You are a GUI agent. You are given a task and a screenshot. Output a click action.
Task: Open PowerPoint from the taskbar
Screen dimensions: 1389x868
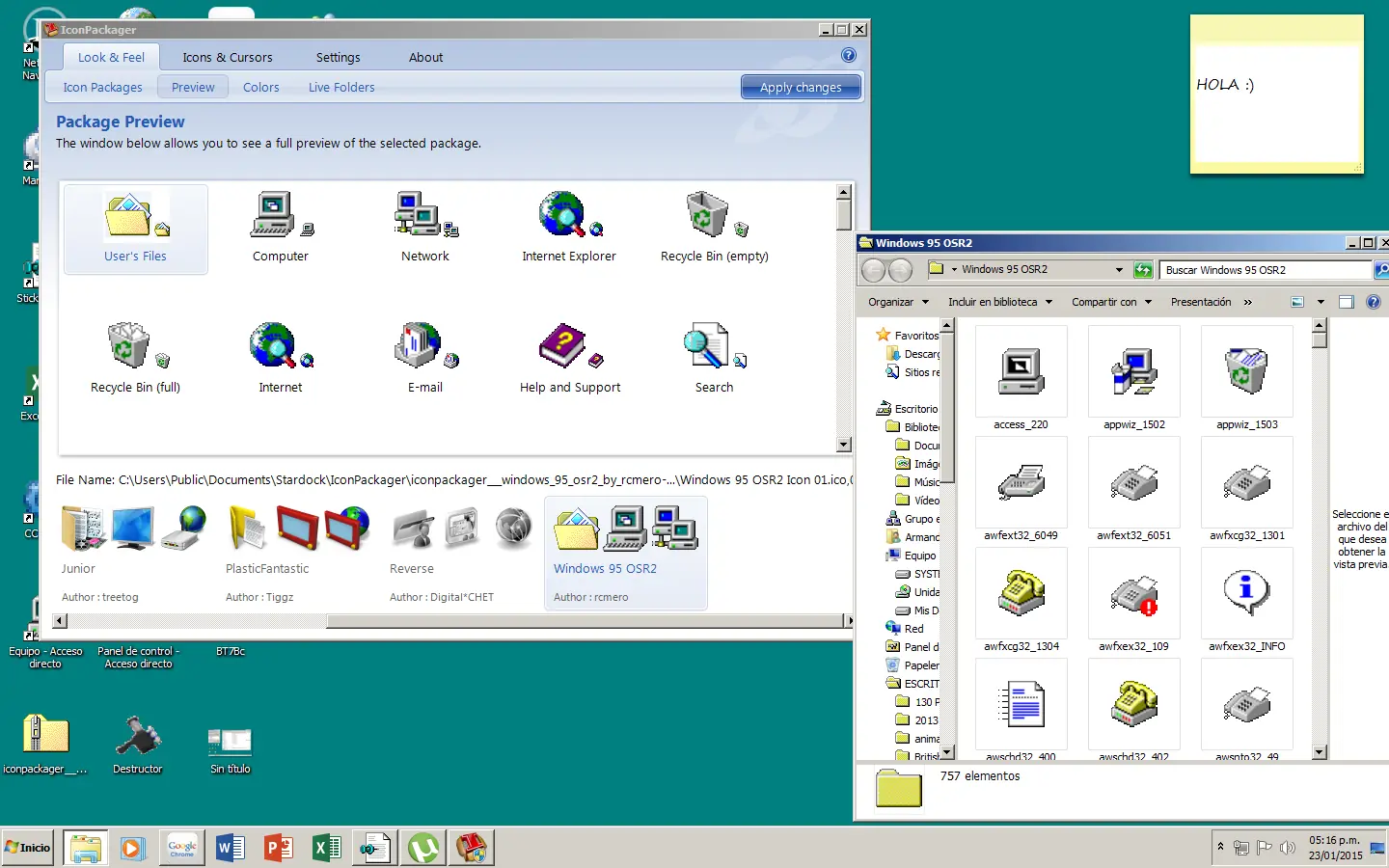click(x=279, y=848)
